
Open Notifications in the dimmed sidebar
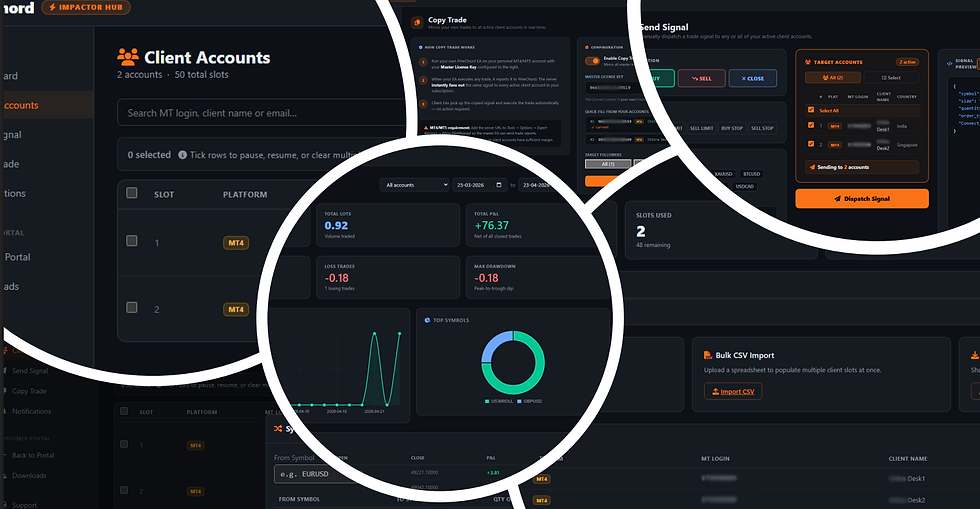[31, 411]
